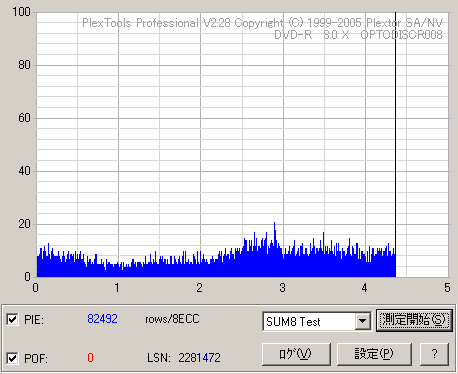Open help with the ? button

pos(434,354)
